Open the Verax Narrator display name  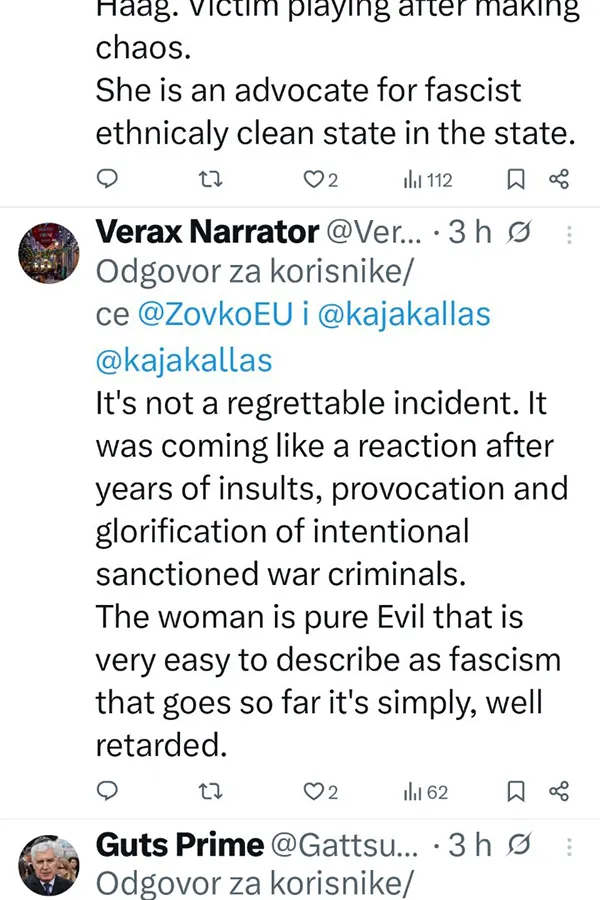(x=206, y=233)
